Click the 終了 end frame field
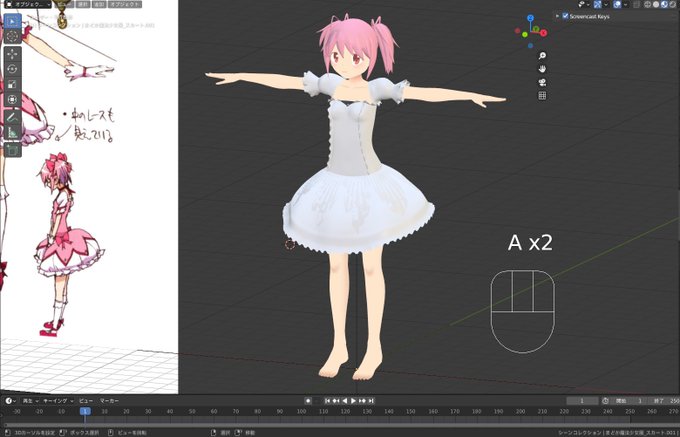The image size is (680, 437). (x=664, y=401)
